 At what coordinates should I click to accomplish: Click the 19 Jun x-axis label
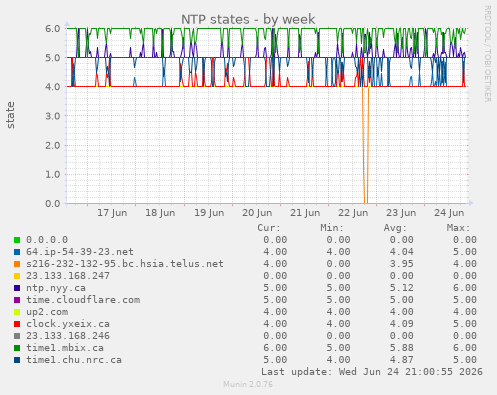209,213
